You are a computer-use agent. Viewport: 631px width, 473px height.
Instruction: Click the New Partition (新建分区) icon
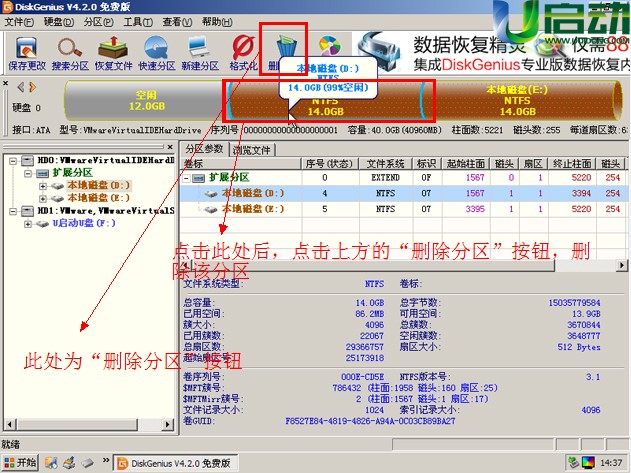[x=200, y=52]
